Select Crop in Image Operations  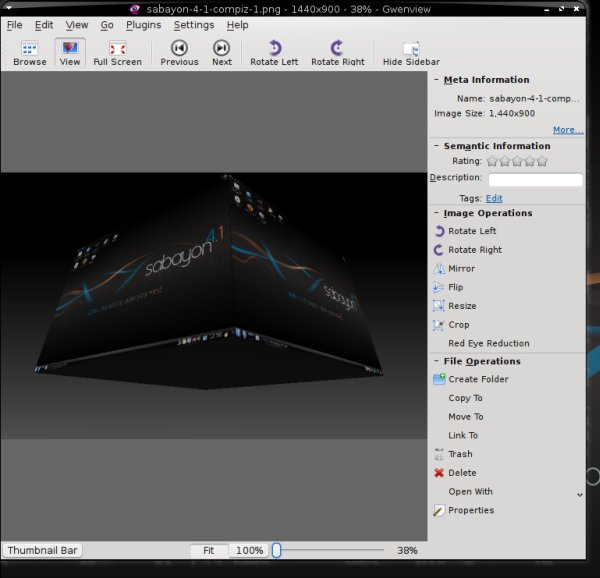(x=458, y=325)
